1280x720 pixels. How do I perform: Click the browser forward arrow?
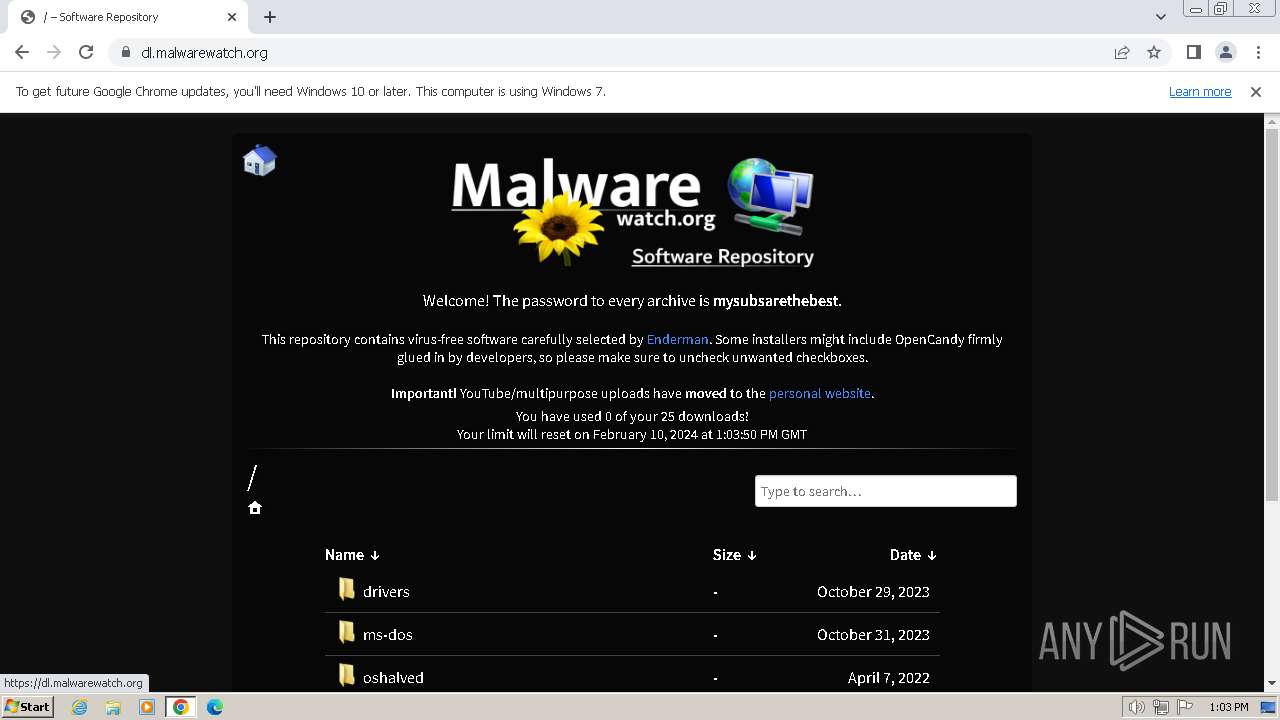(x=54, y=52)
